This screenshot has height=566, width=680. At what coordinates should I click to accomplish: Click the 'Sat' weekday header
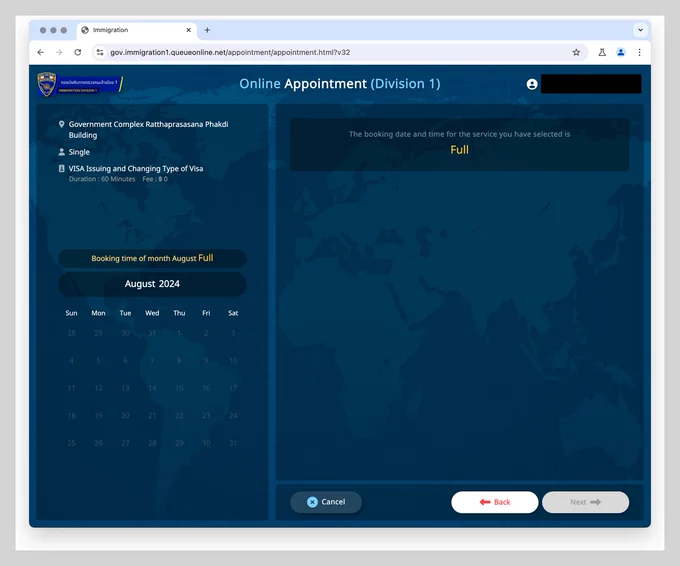[x=233, y=313]
